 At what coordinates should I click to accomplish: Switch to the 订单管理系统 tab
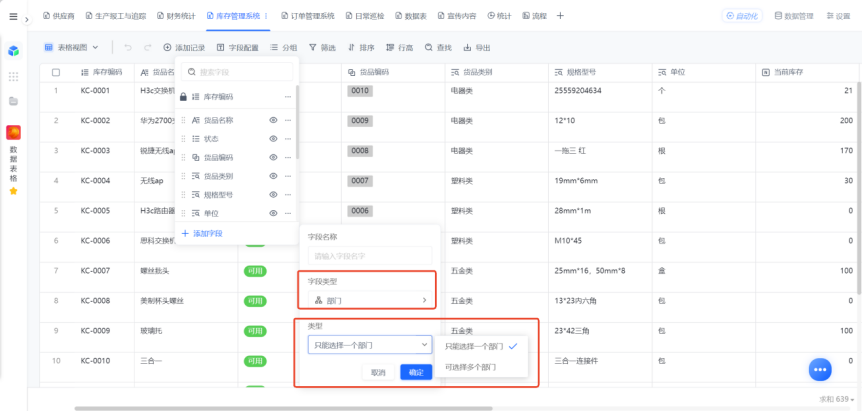(307, 16)
